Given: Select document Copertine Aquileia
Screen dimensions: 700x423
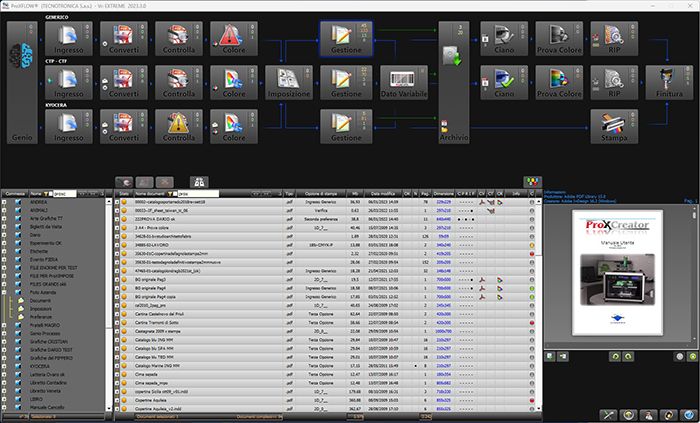Looking at the screenshot, I should tap(150, 400).
